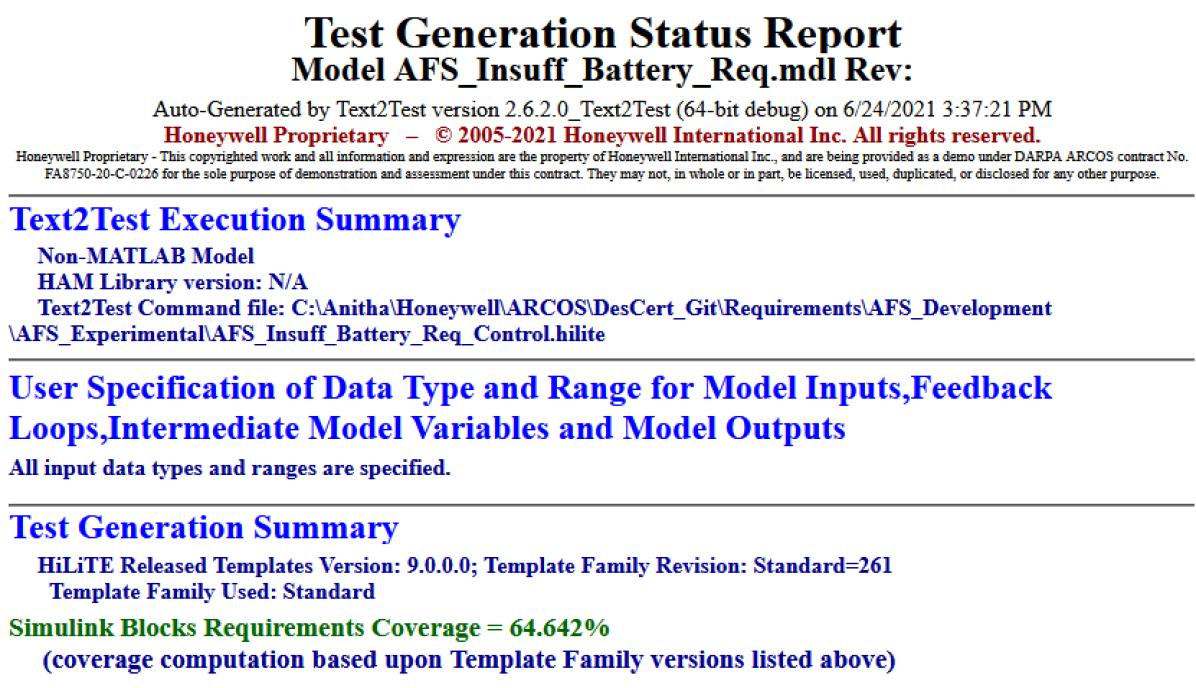Click the red 'Honeywell Proprietary' copyright line
The image size is (1196, 688).
602,136
